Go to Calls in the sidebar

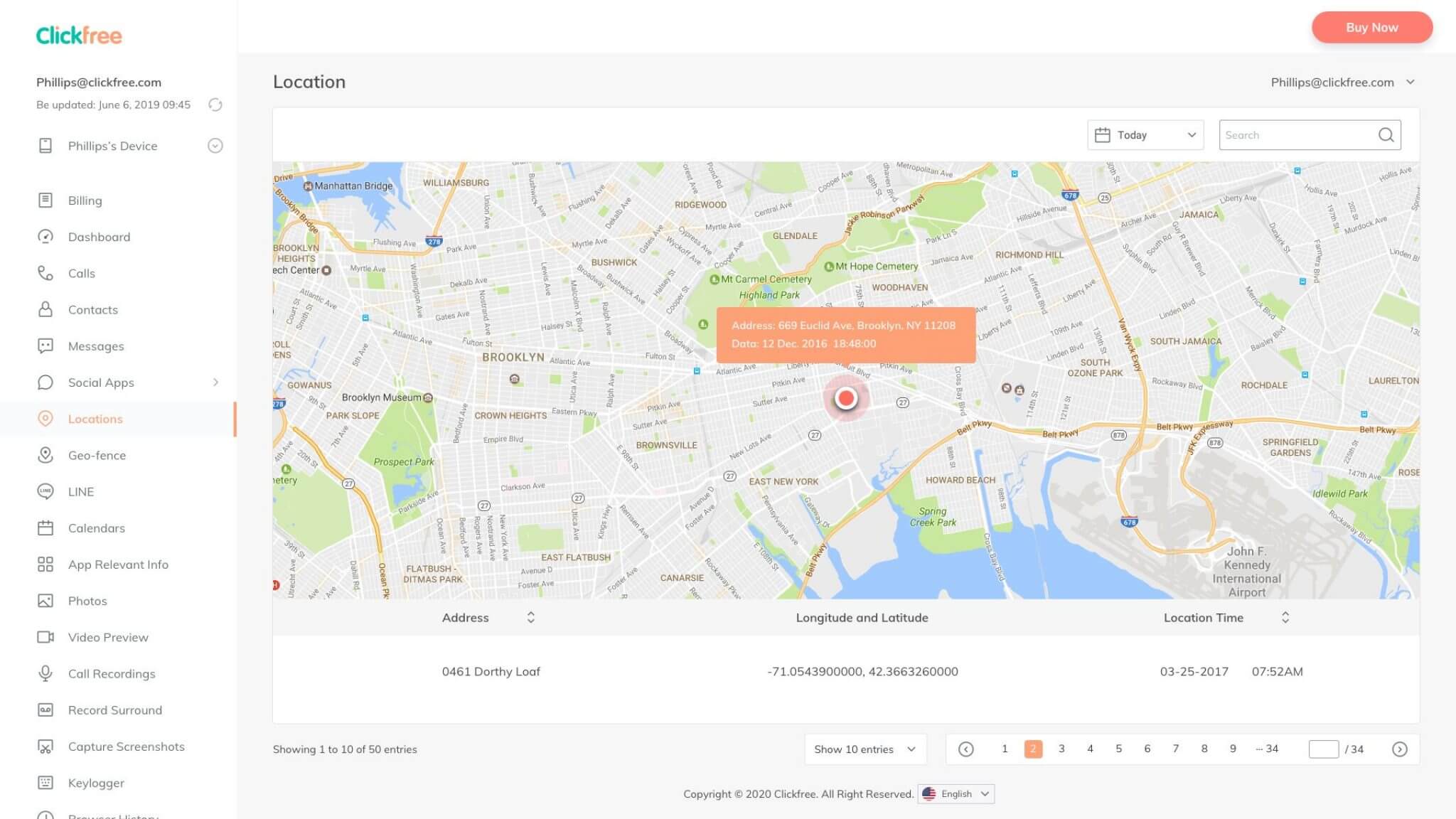pyautogui.click(x=81, y=273)
